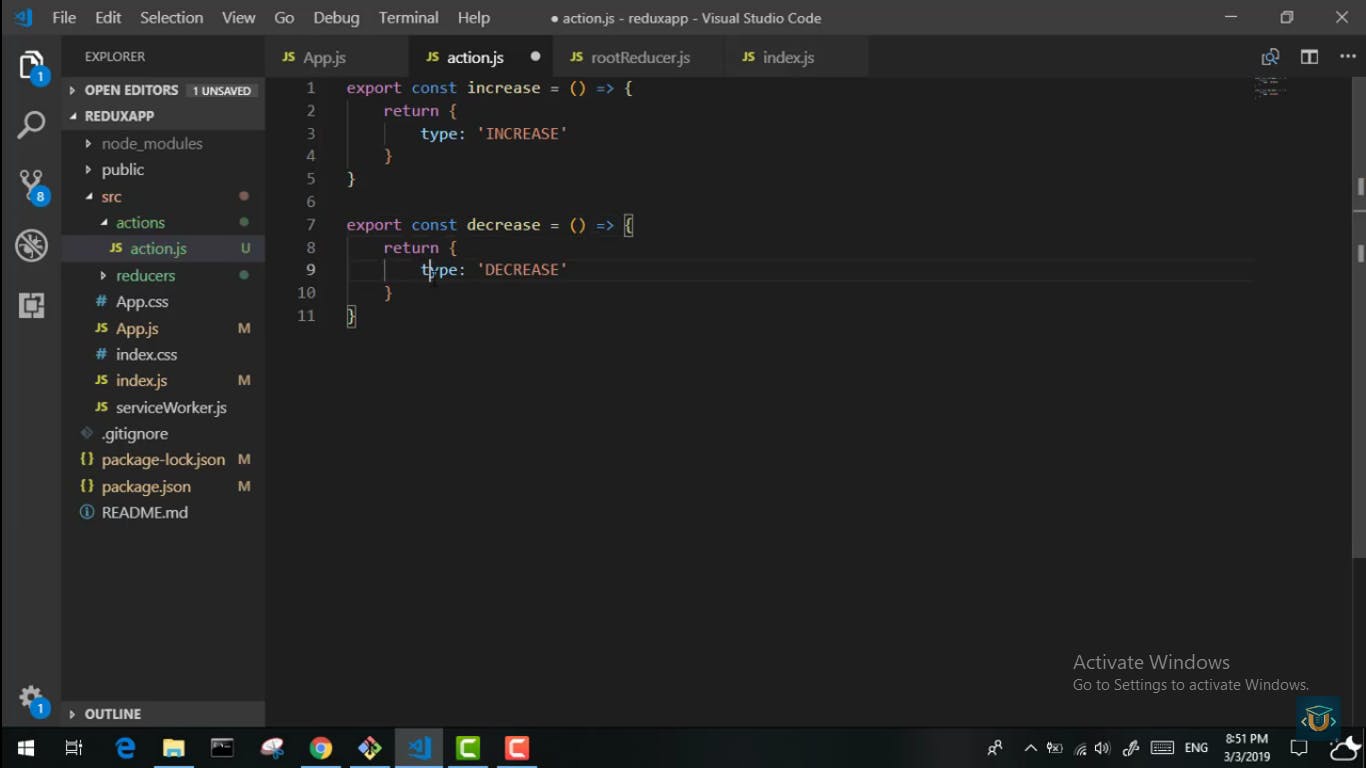Collapse the REDUXAPP folder section

tap(163, 116)
